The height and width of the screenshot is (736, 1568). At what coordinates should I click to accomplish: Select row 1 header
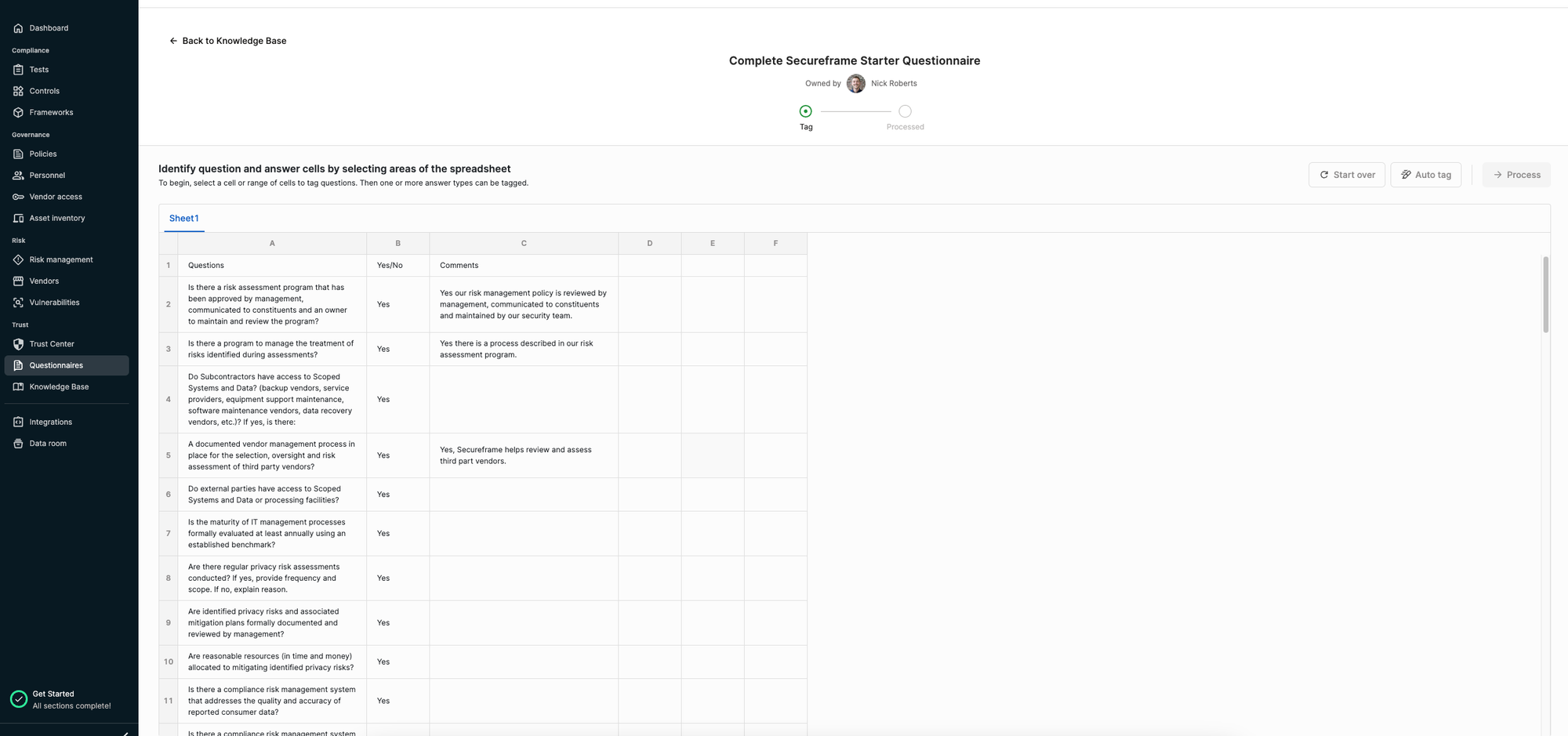click(169, 266)
